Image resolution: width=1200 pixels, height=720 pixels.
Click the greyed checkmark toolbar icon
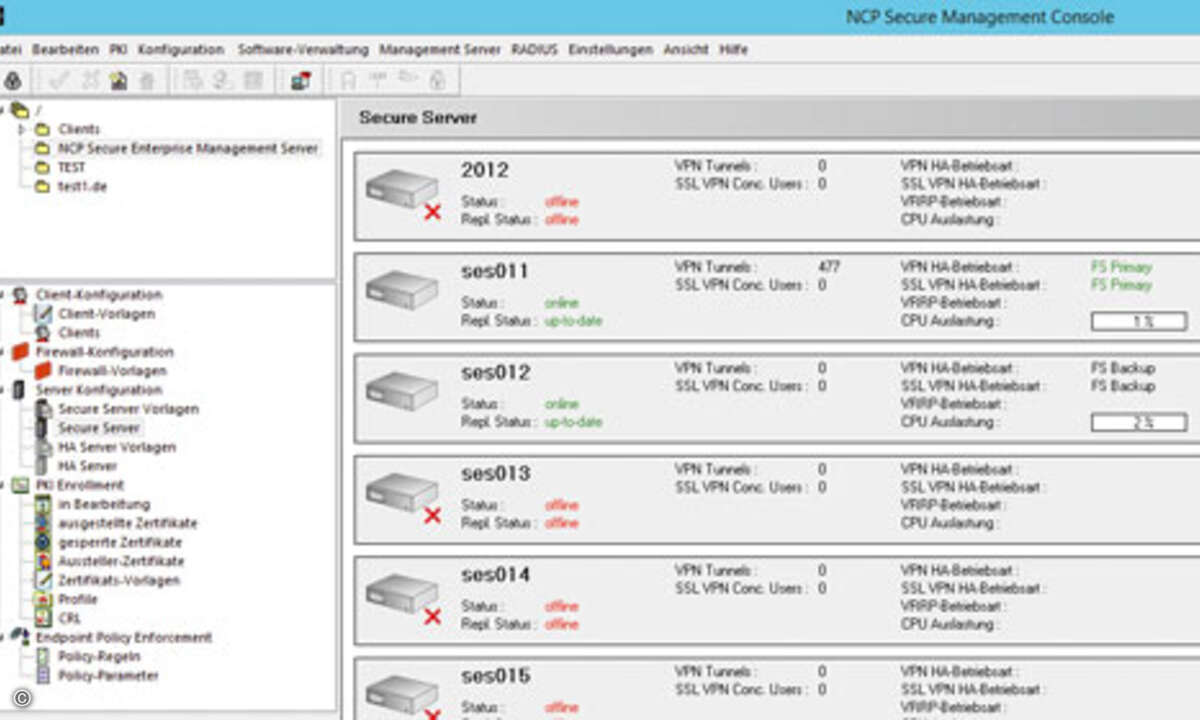click(x=60, y=81)
